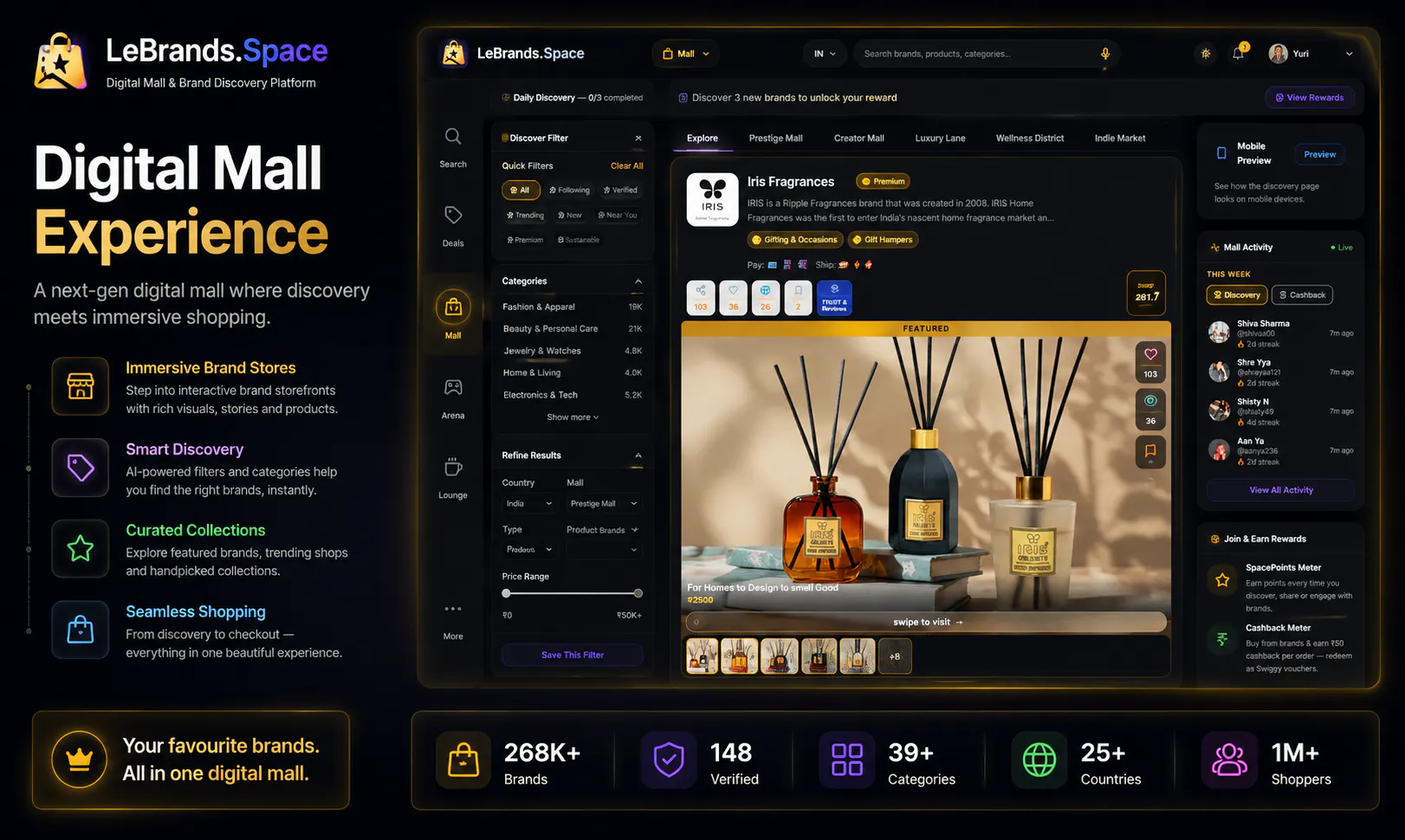Toggle the light theme sun icon

1206,54
